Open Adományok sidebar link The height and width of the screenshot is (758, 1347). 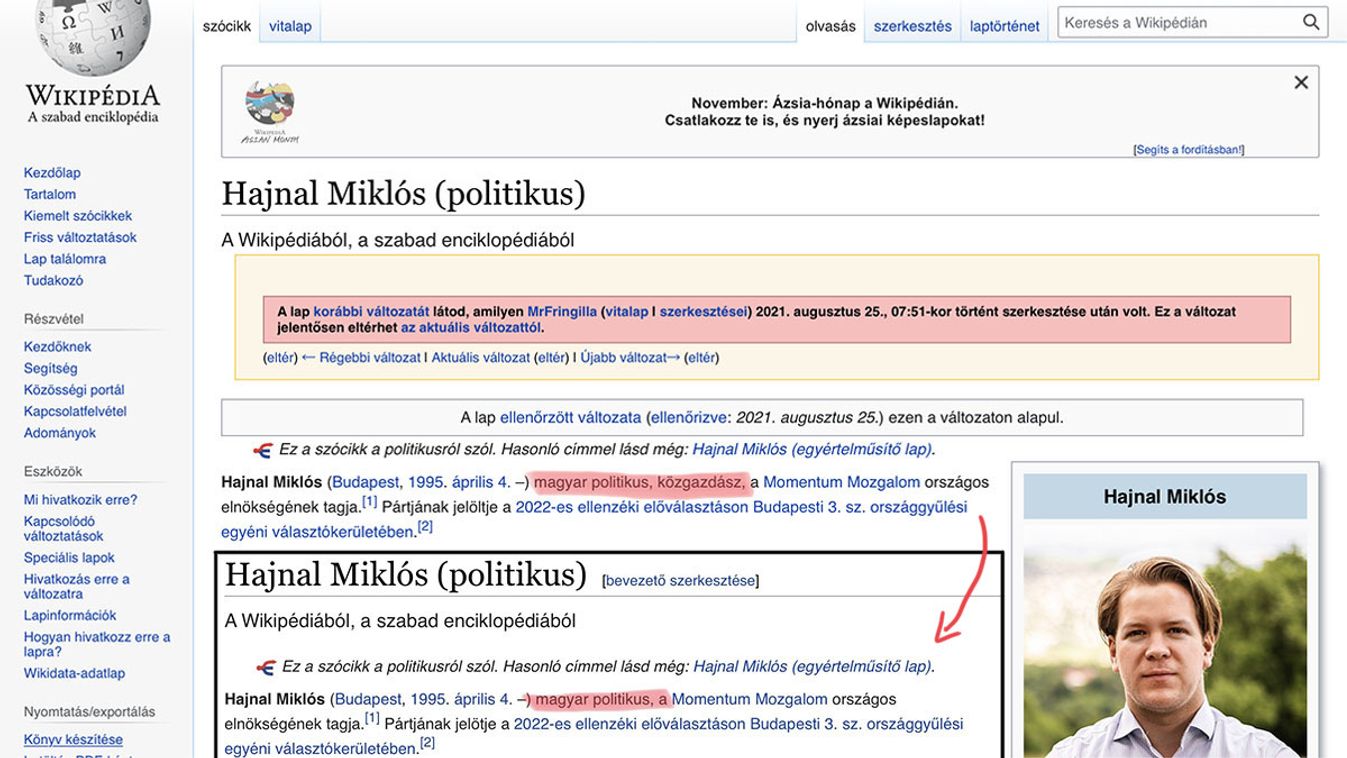(x=60, y=433)
